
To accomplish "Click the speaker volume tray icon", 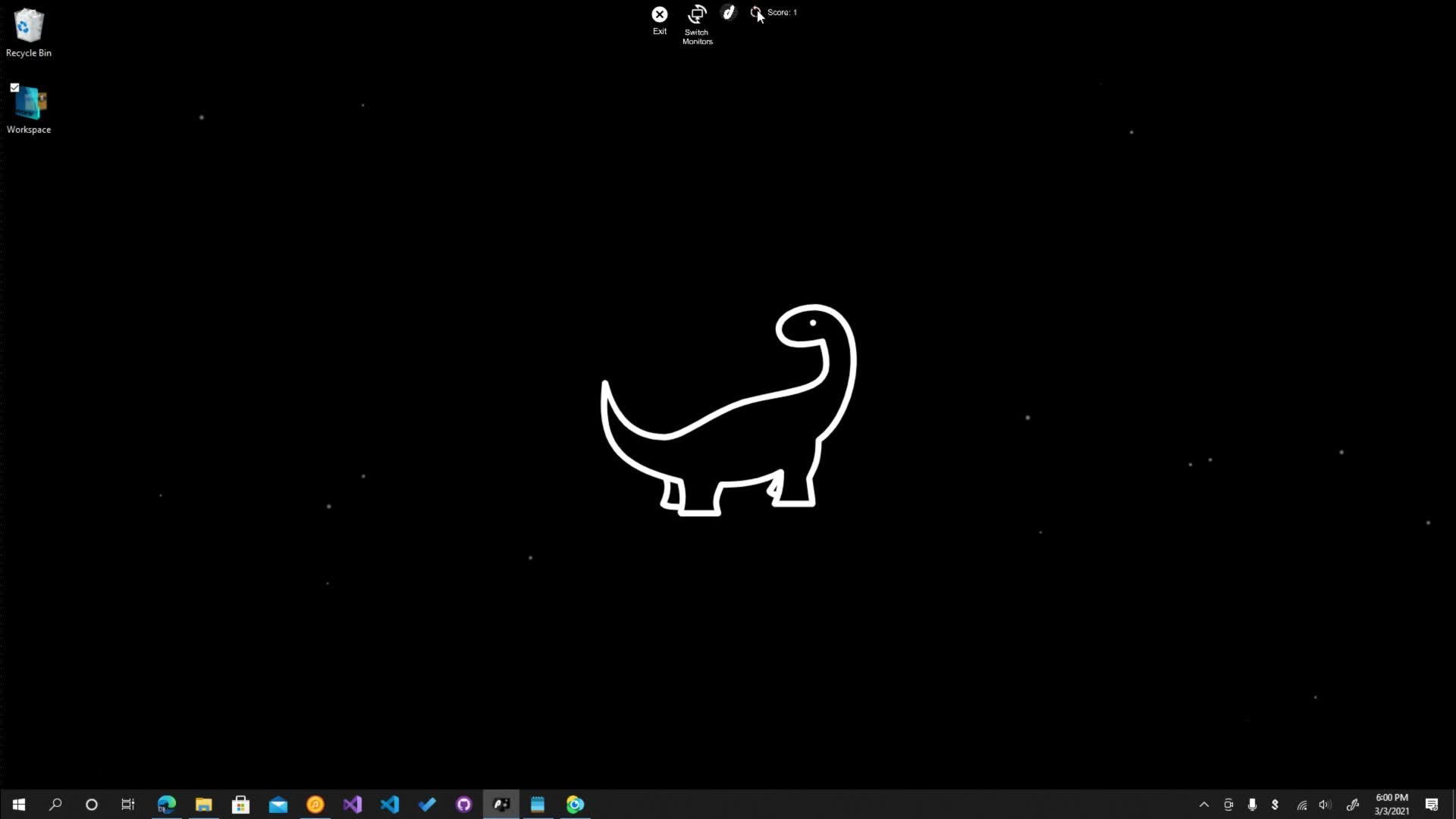I will pos(1325,805).
